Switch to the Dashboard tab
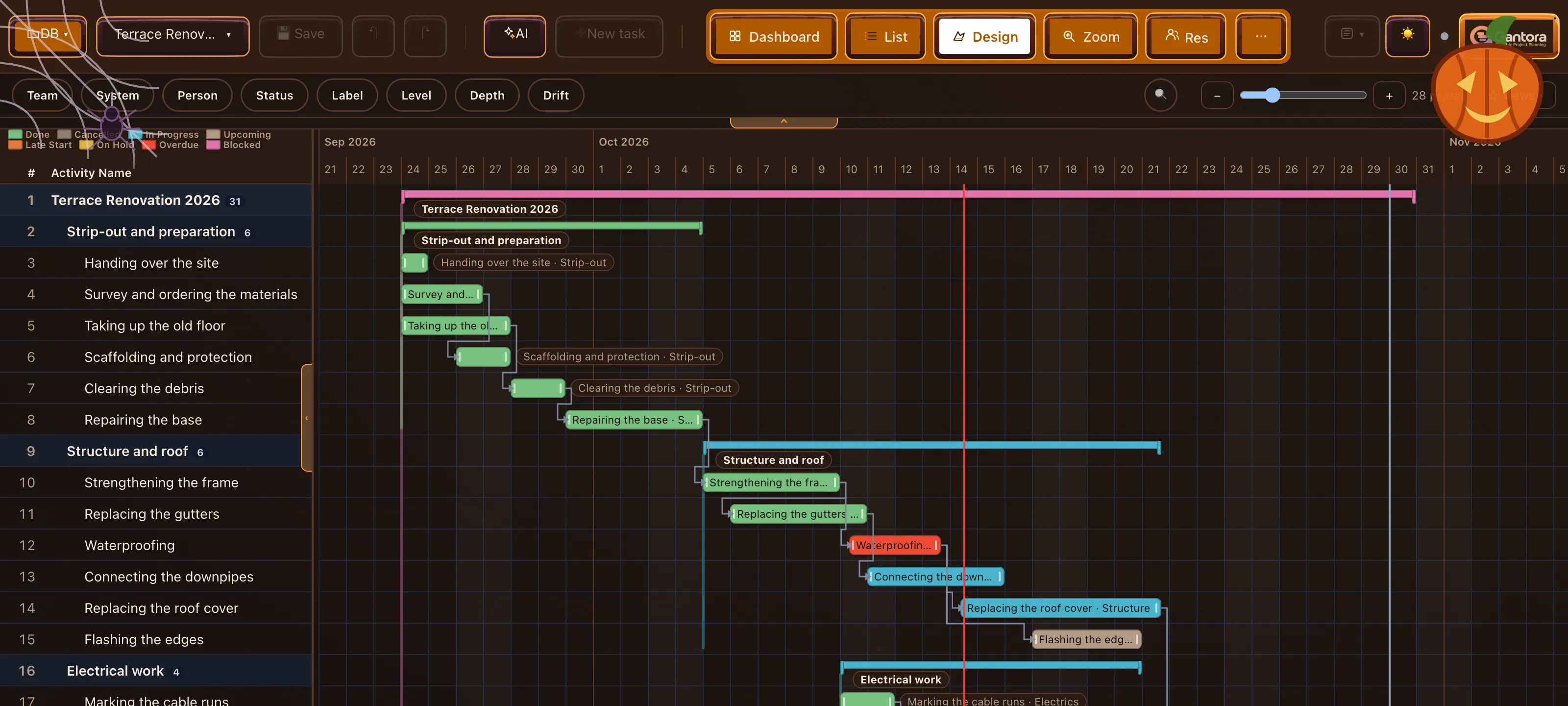The width and height of the screenshot is (1568, 706). [774, 37]
